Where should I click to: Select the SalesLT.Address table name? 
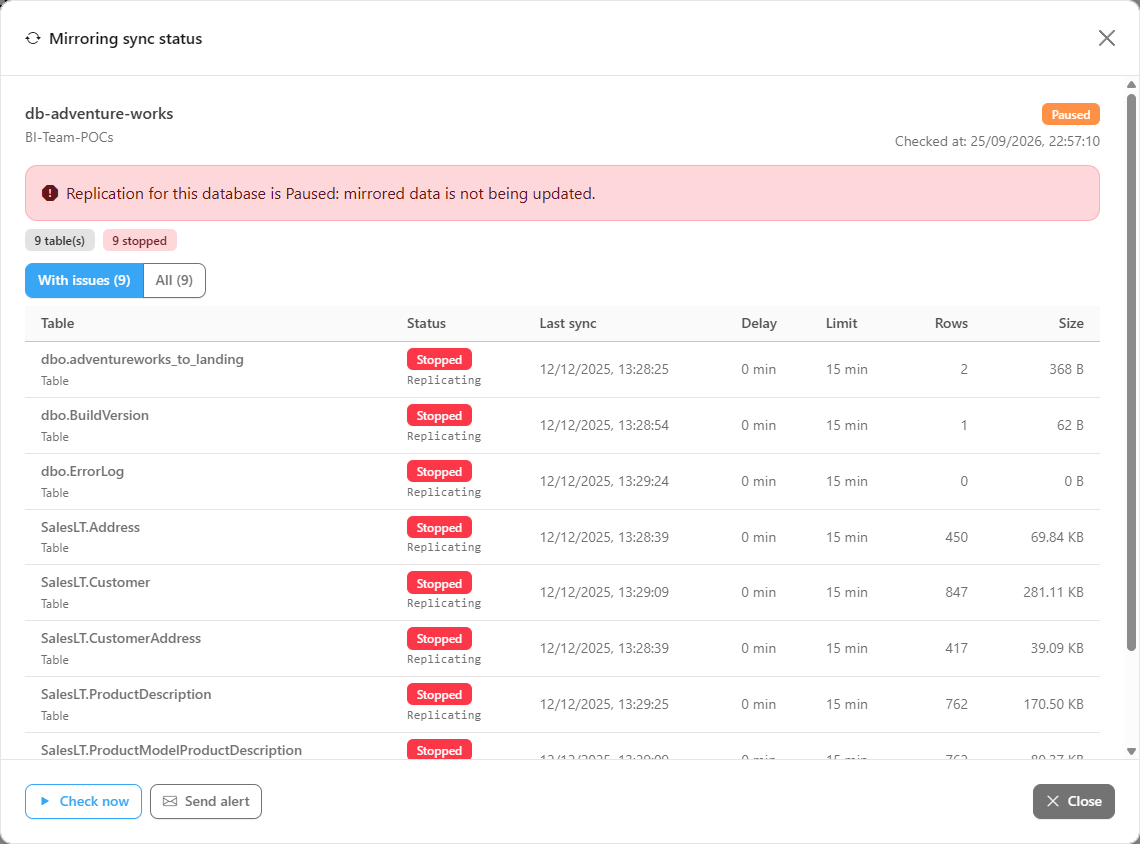pyautogui.click(x=90, y=527)
